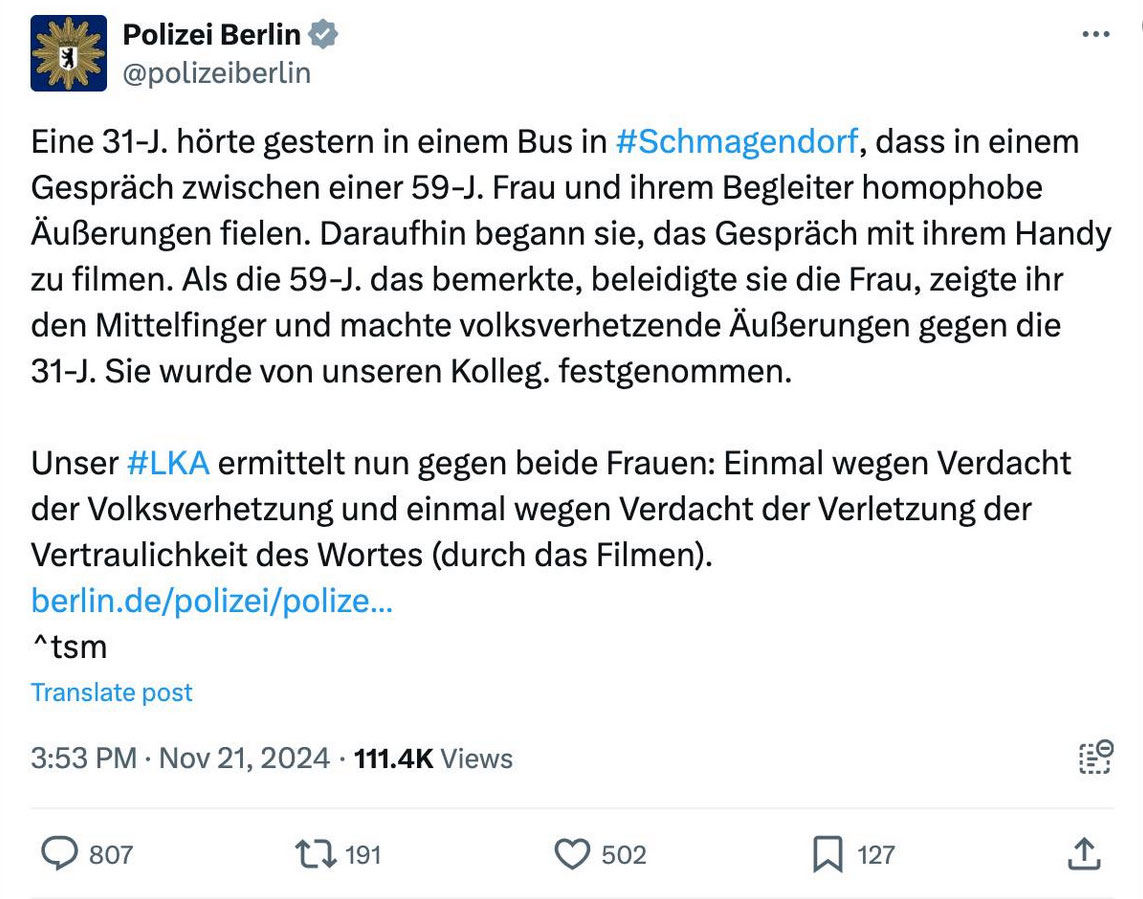This screenshot has height=899, width=1143.
Task: Open the three-dot more options menu
Action: 1096,34
